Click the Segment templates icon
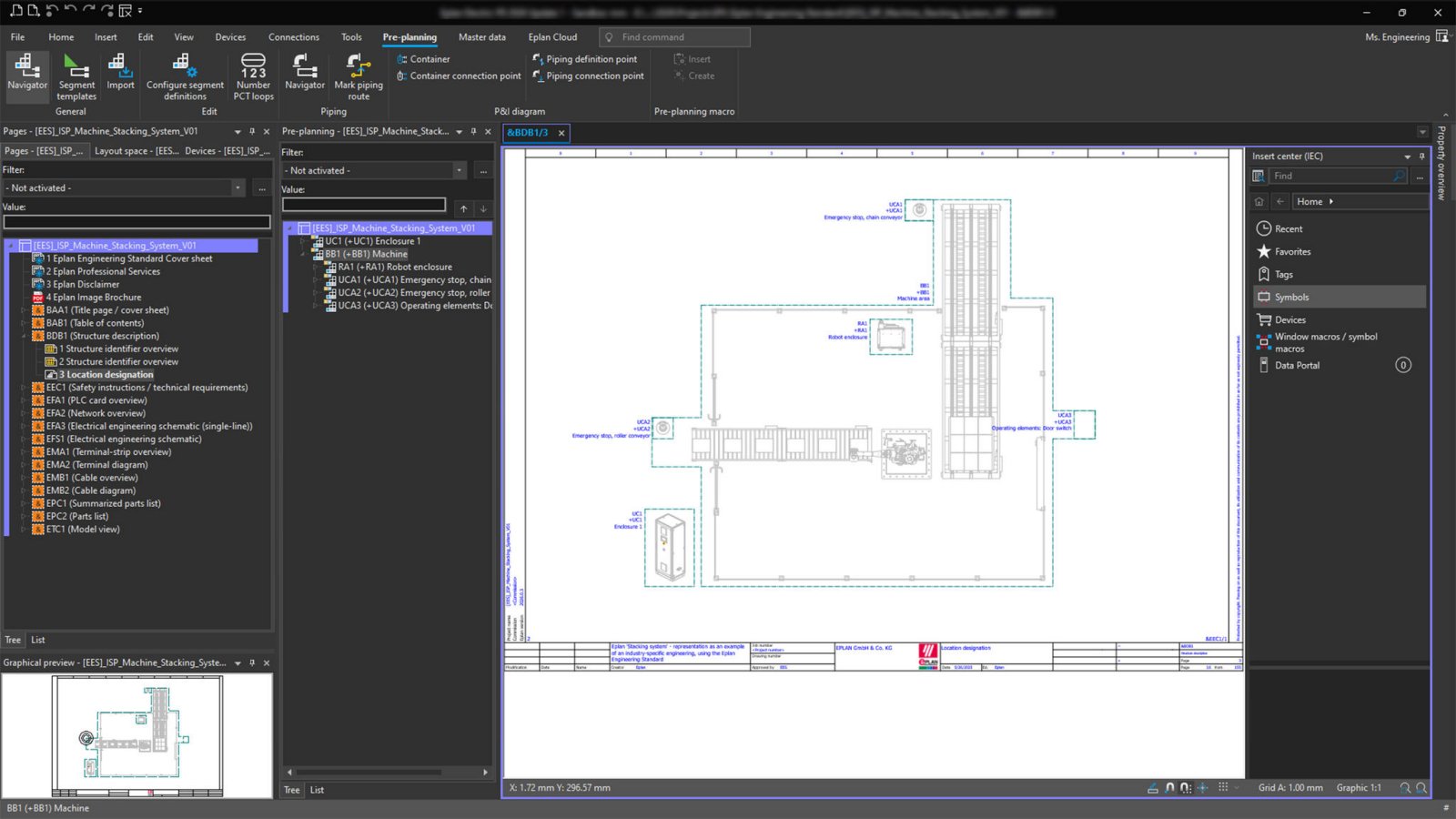Image resolution: width=1456 pixels, height=819 pixels. 76,76
